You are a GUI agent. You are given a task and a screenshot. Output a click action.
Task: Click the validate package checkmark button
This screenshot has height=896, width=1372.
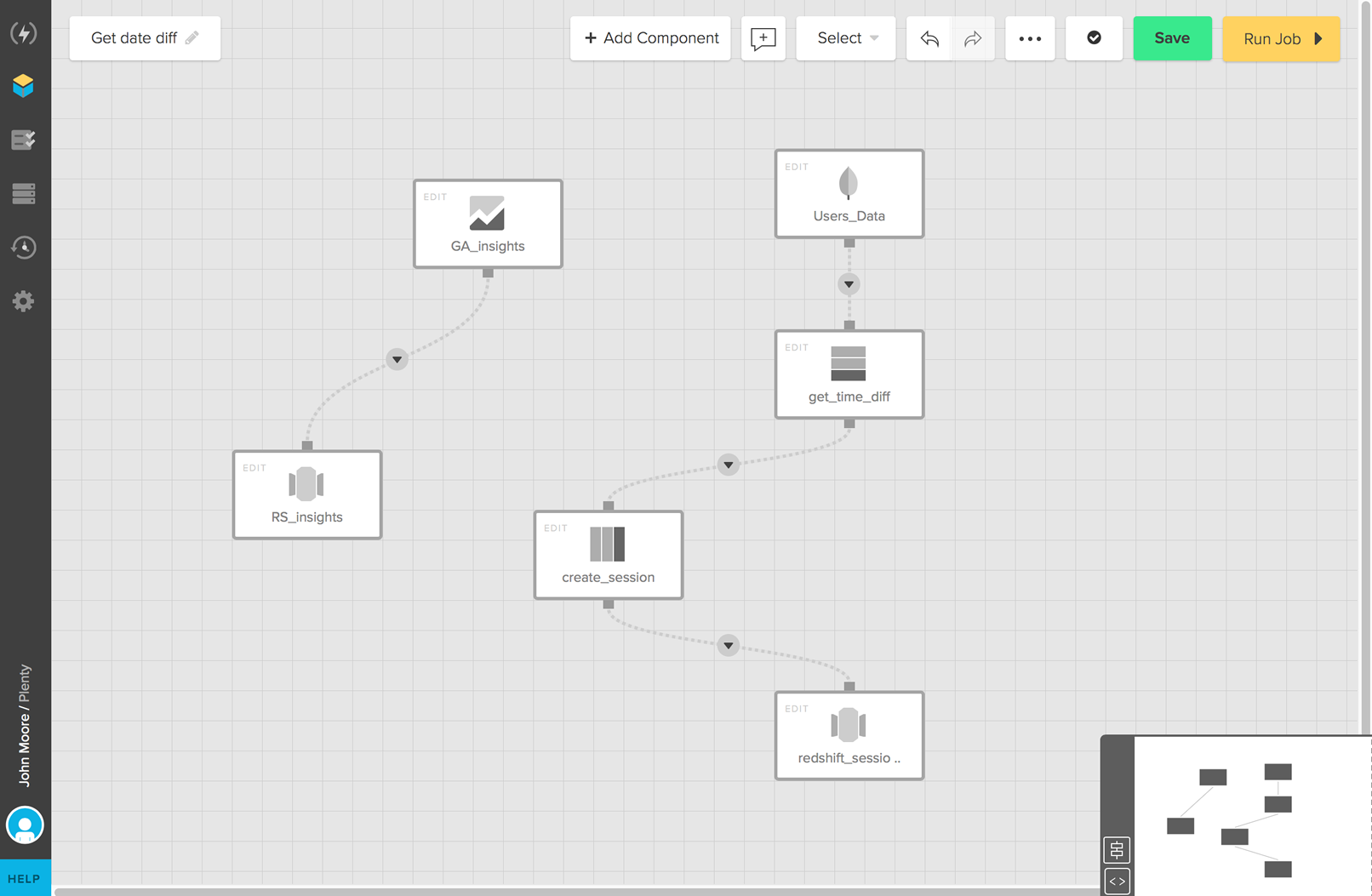[x=1094, y=38]
